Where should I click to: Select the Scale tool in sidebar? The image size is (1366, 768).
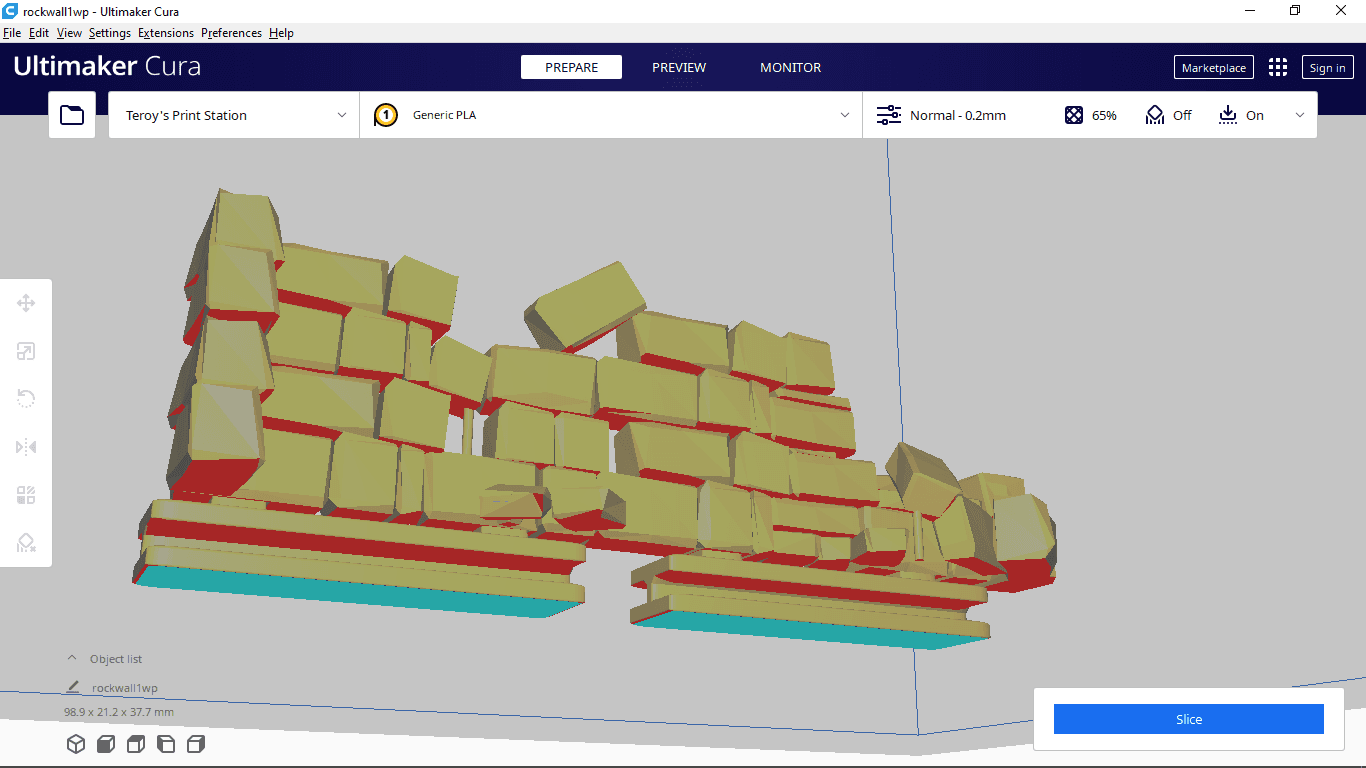coord(26,351)
